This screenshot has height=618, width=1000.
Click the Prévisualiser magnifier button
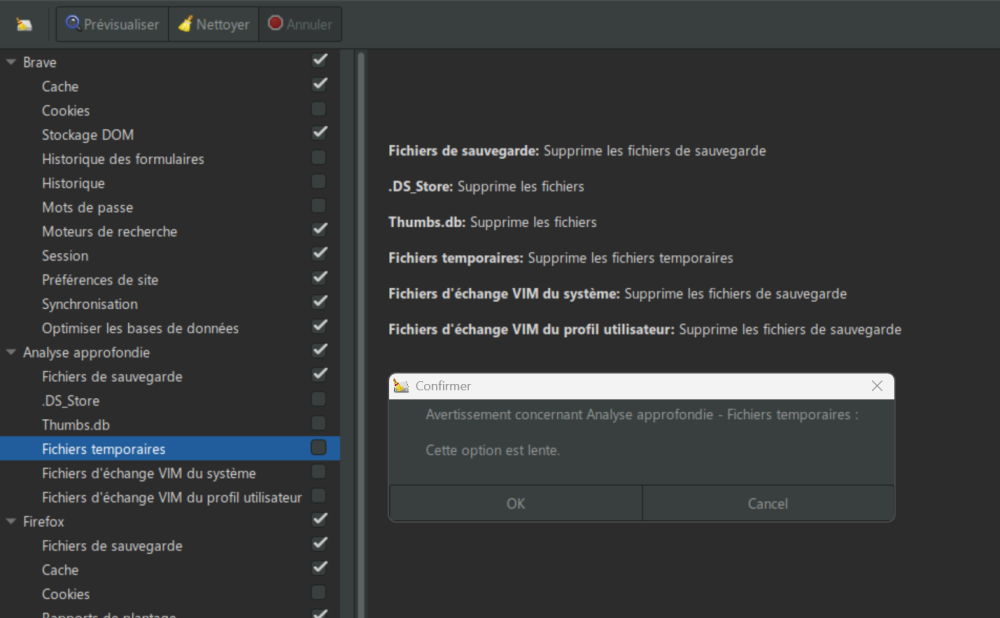tap(112, 24)
